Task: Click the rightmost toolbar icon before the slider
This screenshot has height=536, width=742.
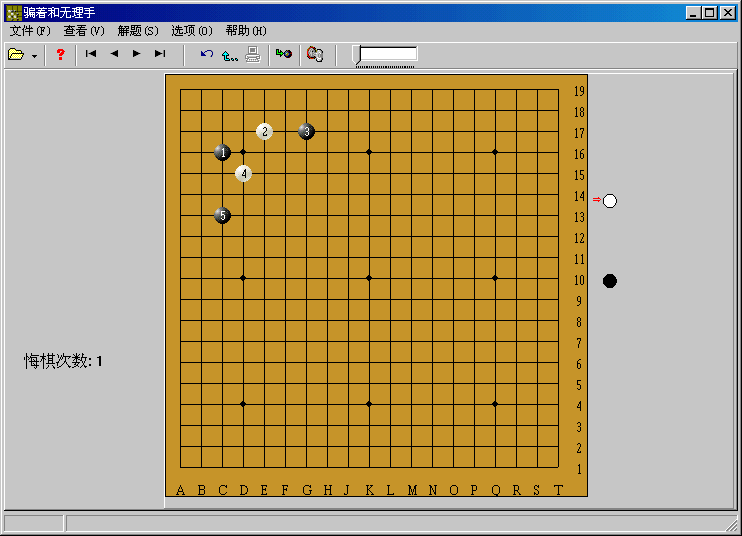Action: (x=315, y=54)
